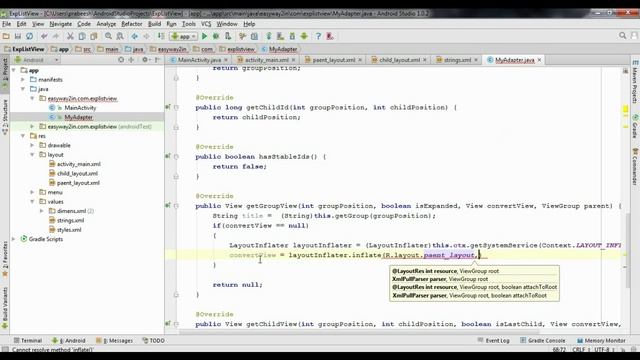
Task: Click the Cut scissors icon
Action: click(x=70, y=36)
